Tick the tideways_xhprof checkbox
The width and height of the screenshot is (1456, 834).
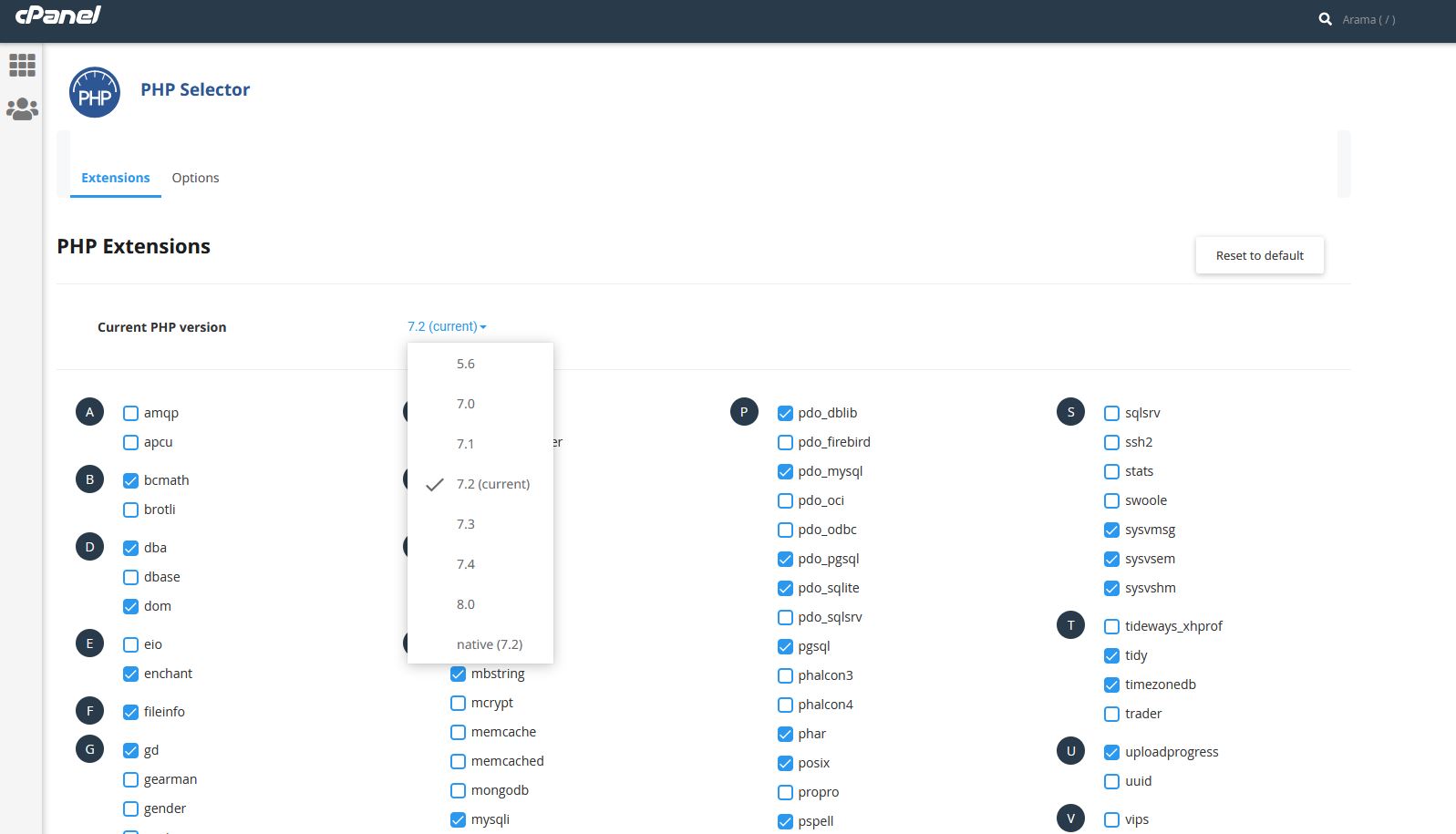pos(1111,626)
